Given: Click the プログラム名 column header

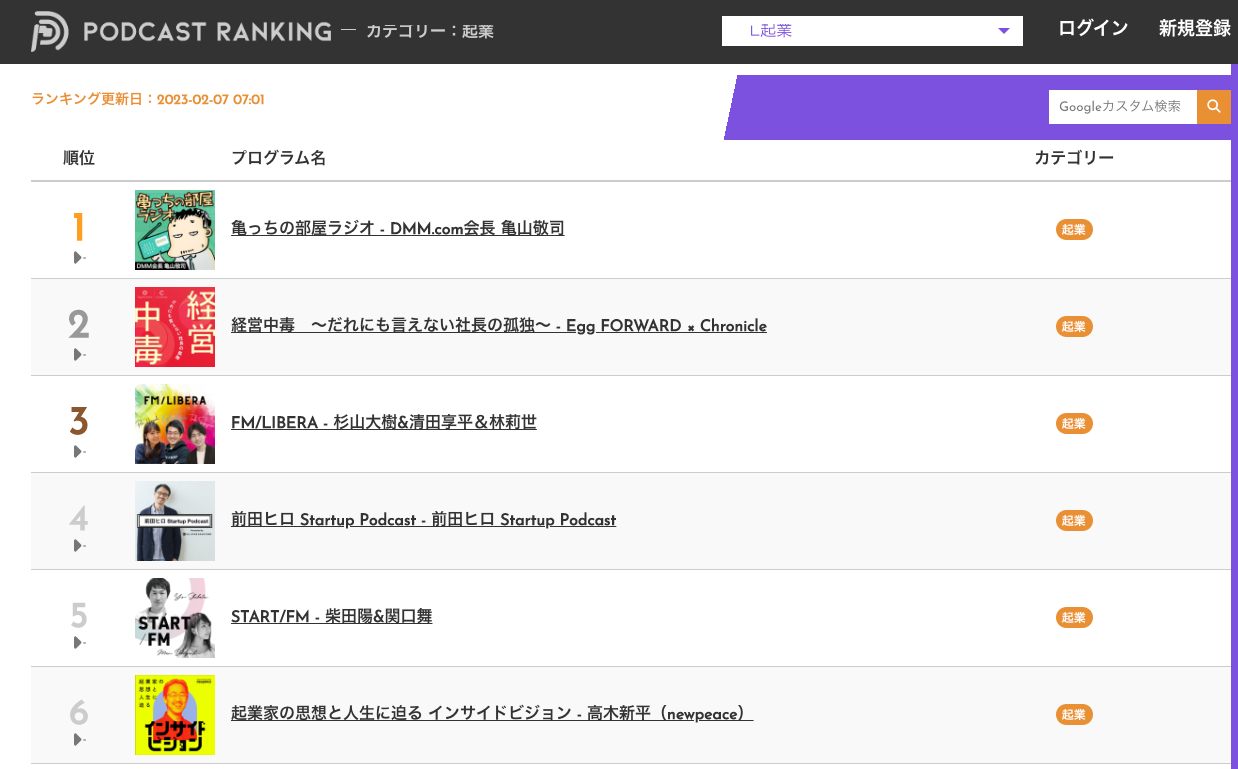Looking at the screenshot, I should [x=278, y=158].
